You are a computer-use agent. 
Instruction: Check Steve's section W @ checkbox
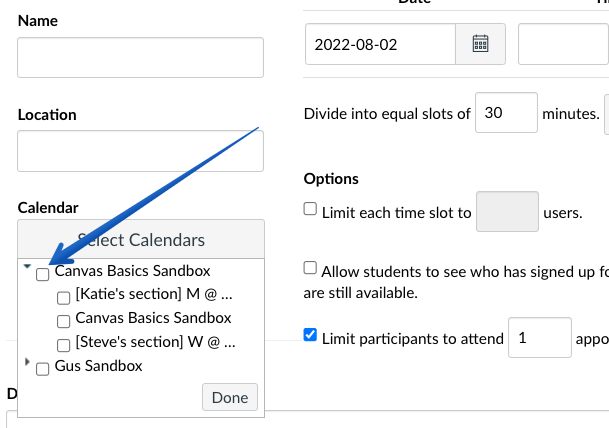click(x=63, y=345)
